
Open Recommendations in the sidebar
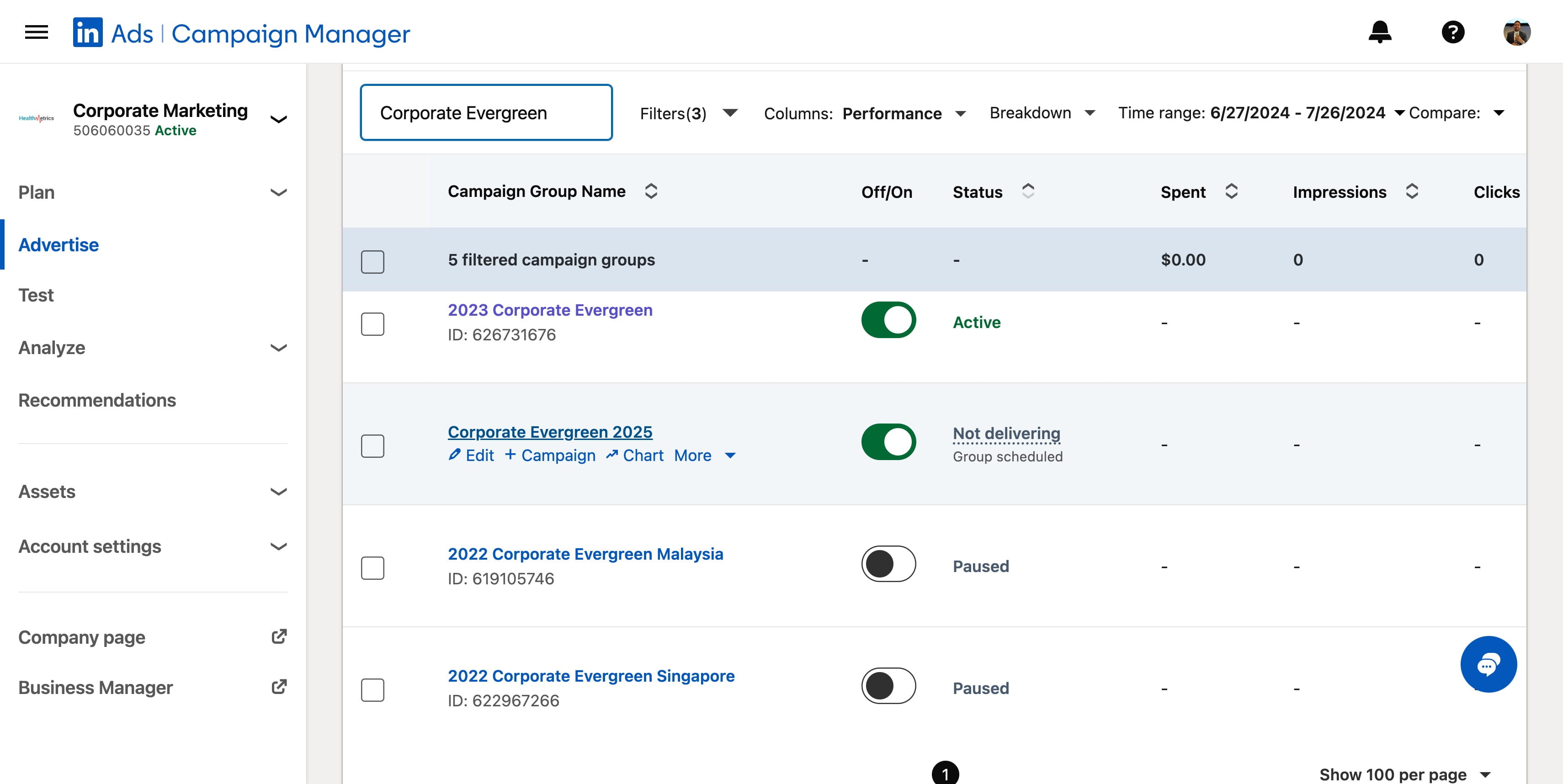click(97, 400)
